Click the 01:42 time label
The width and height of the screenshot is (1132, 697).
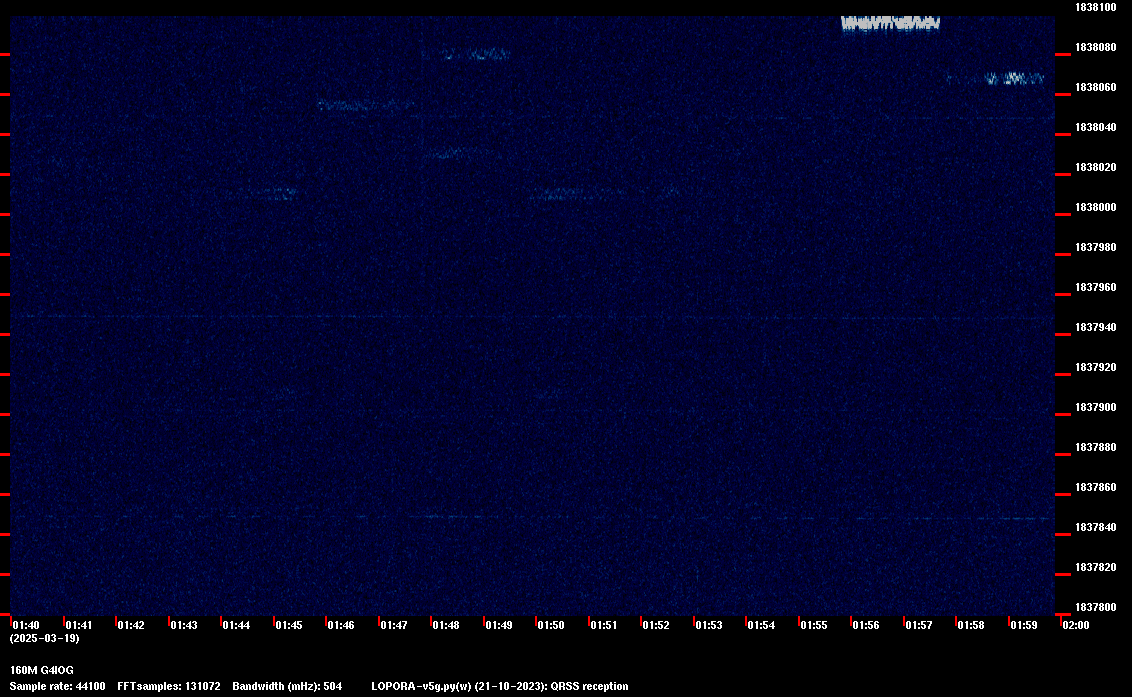click(131, 625)
